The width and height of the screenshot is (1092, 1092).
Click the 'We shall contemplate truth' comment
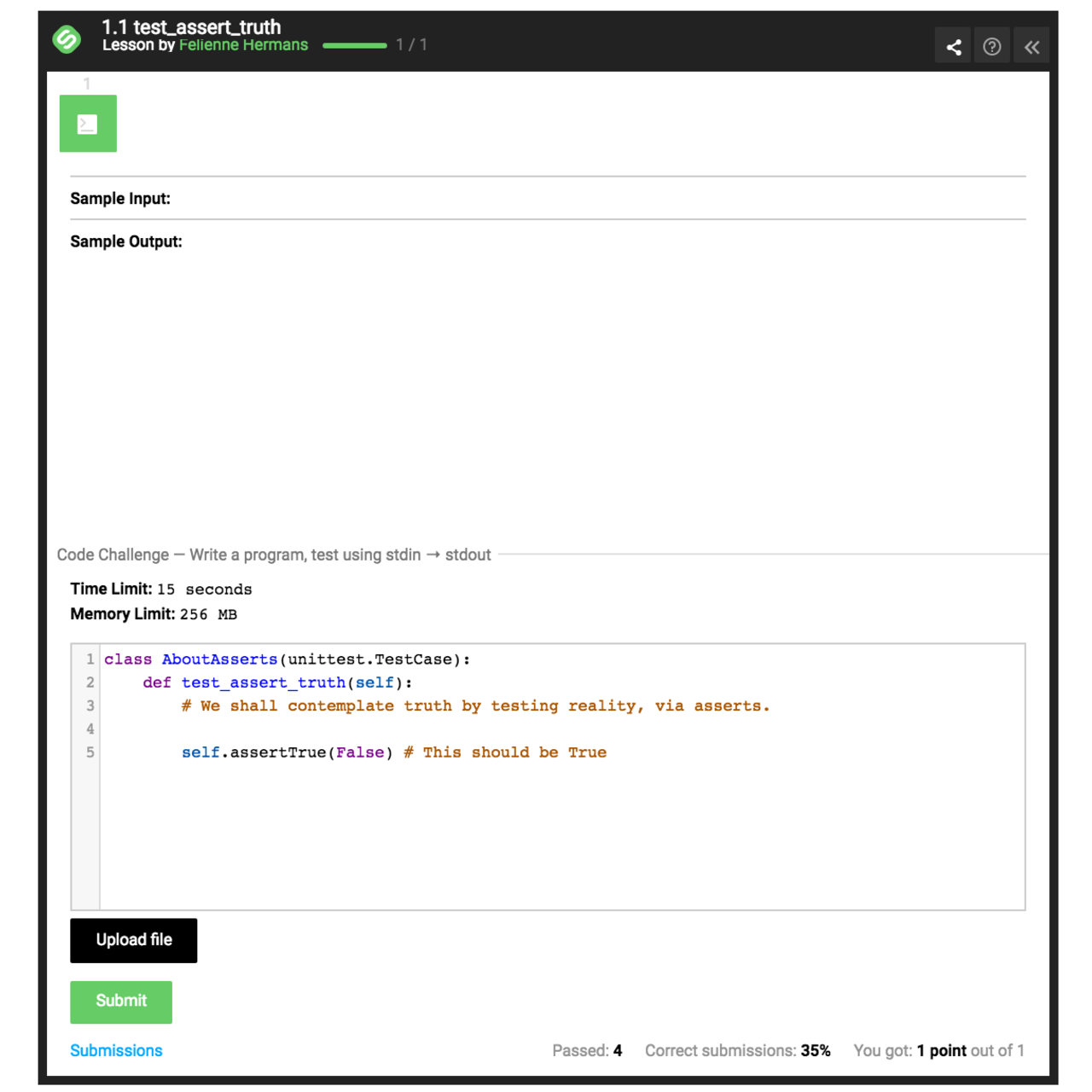[x=475, y=706]
